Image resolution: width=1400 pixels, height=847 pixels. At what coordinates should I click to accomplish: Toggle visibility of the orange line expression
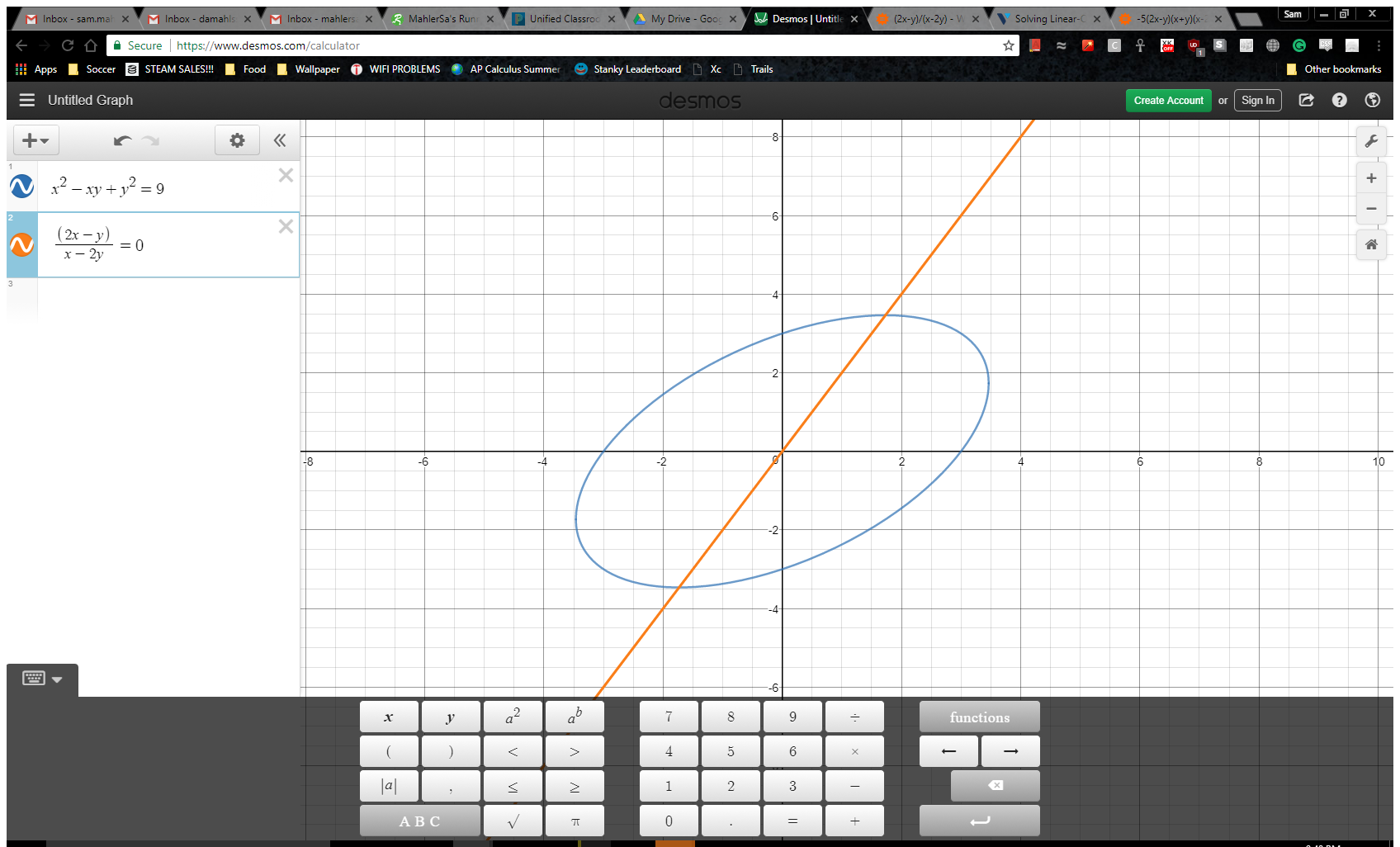click(22, 244)
